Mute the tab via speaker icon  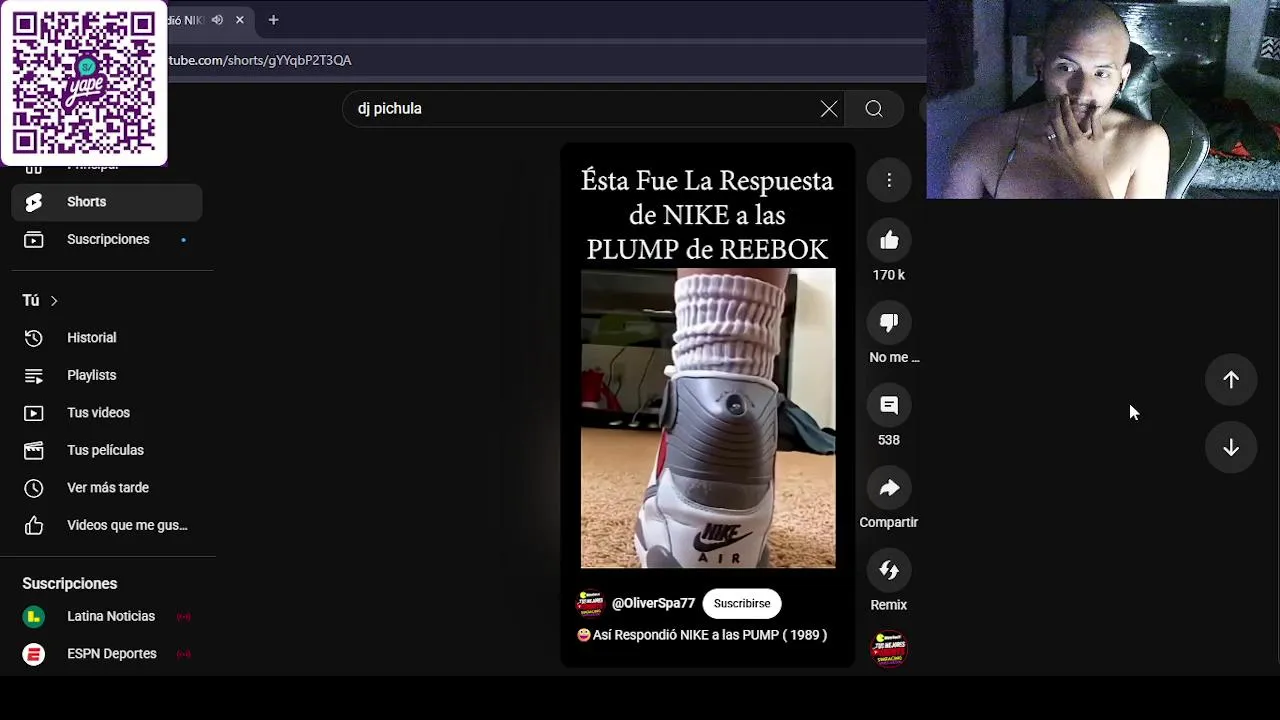pos(217,20)
